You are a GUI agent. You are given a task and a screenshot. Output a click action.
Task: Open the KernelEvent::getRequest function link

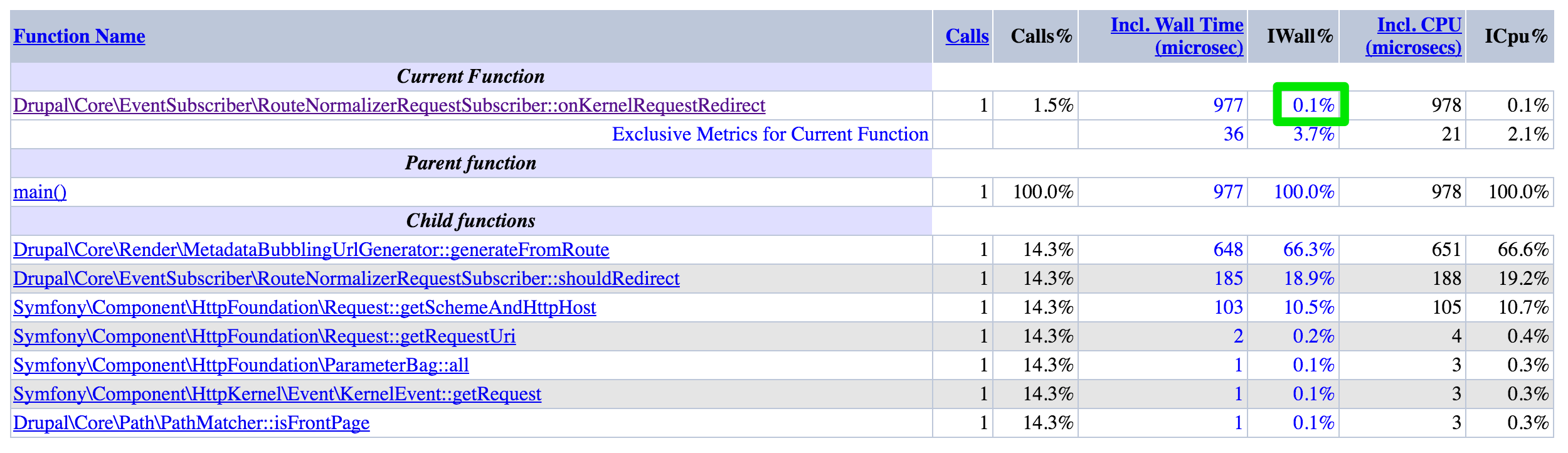click(277, 394)
